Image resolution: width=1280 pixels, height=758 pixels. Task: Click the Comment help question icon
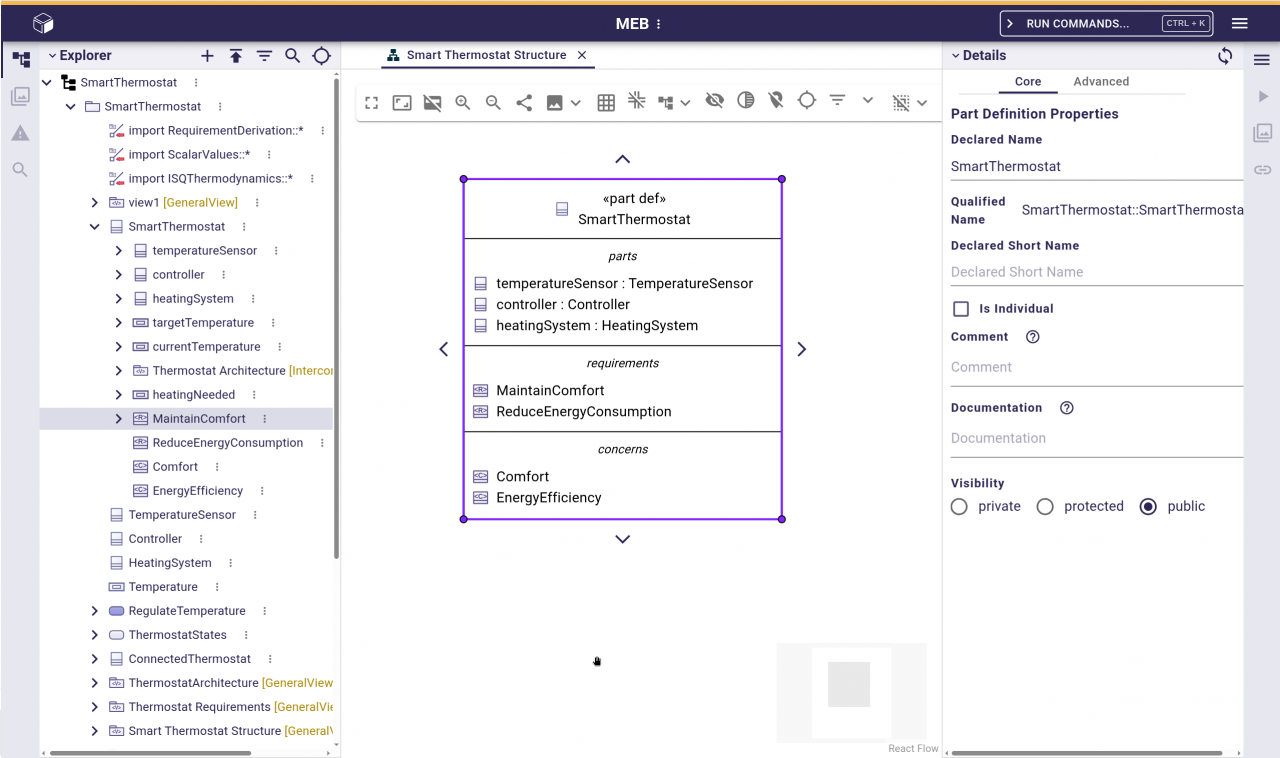pyautogui.click(x=1033, y=337)
